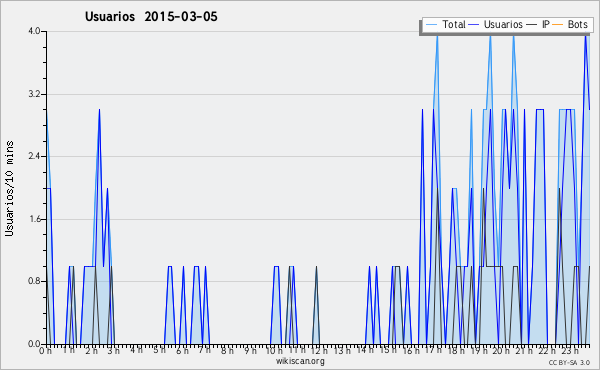
Task: Click the x-axis label '10 h'
Action: [274, 350]
